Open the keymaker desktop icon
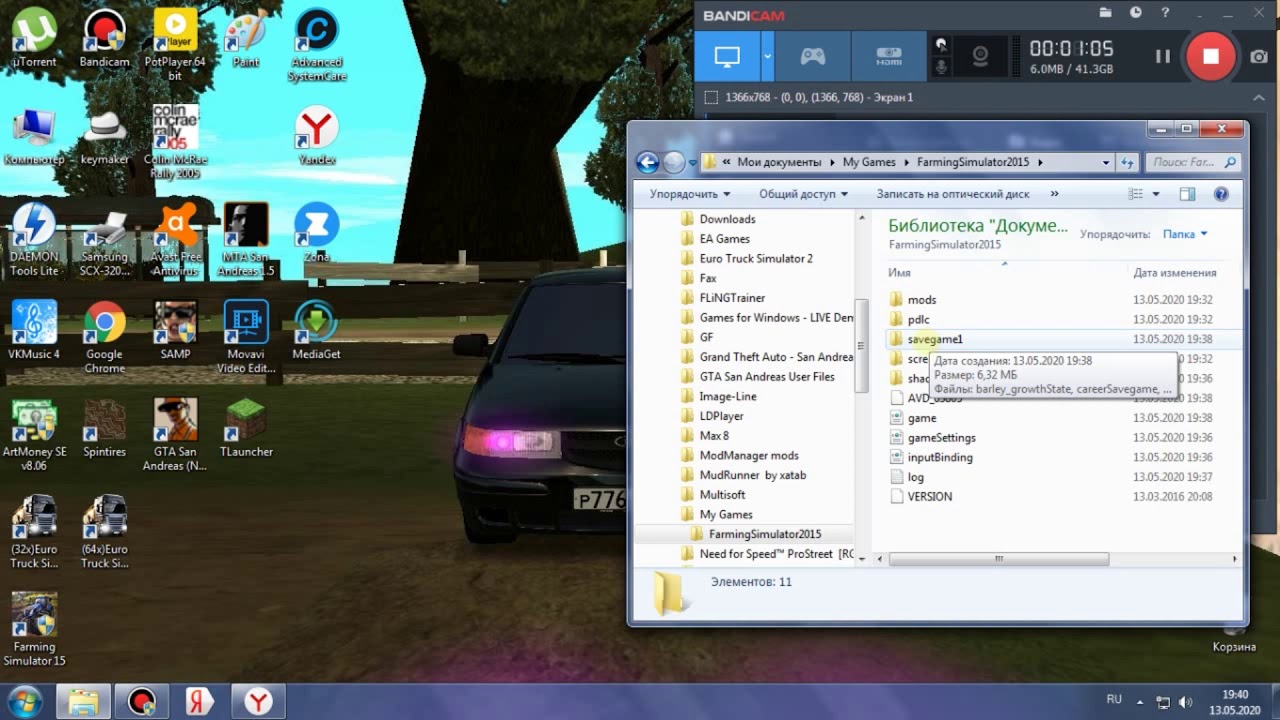1280x720 pixels. [x=104, y=136]
